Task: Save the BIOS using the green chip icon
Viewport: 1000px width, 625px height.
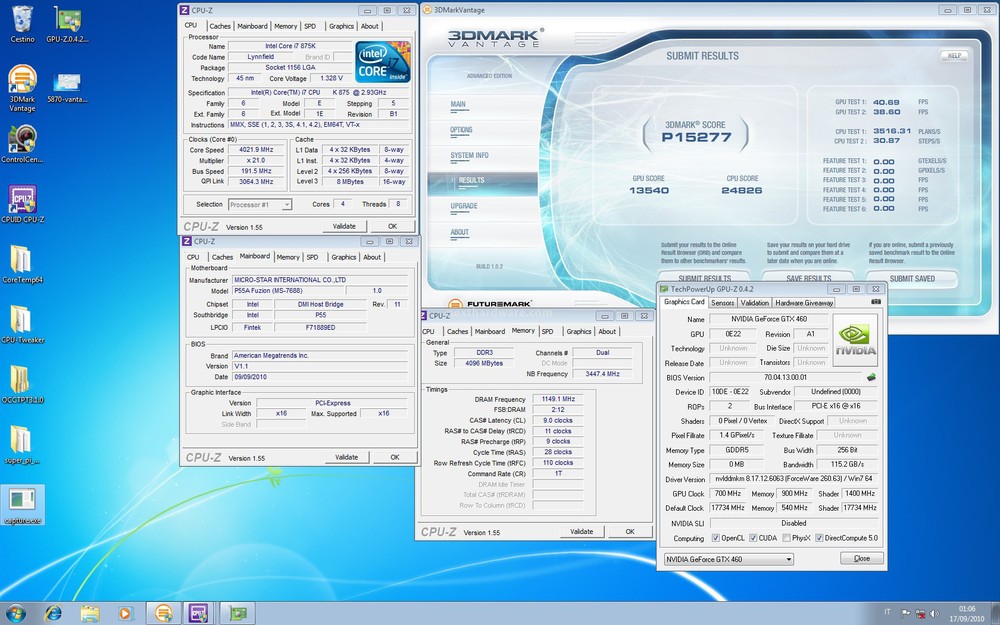Action: tap(871, 378)
